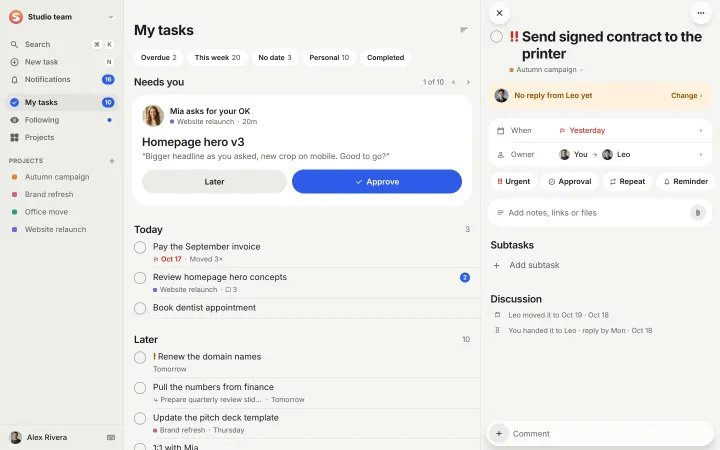Select the This week filter tab
Viewport: 720px width, 450px height.
pyautogui.click(x=217, y=57)
